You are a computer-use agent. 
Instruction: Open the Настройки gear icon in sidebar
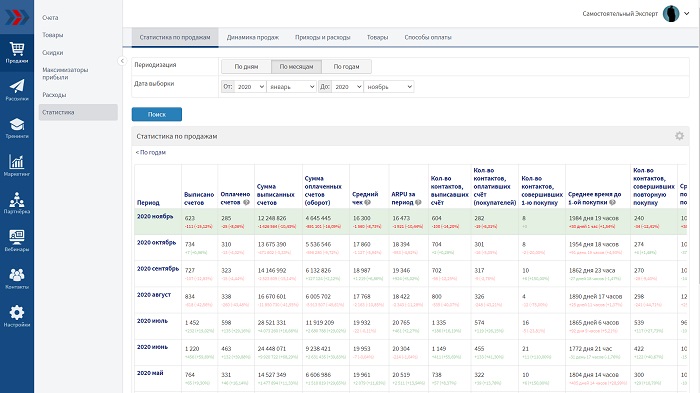pos(17,316)
